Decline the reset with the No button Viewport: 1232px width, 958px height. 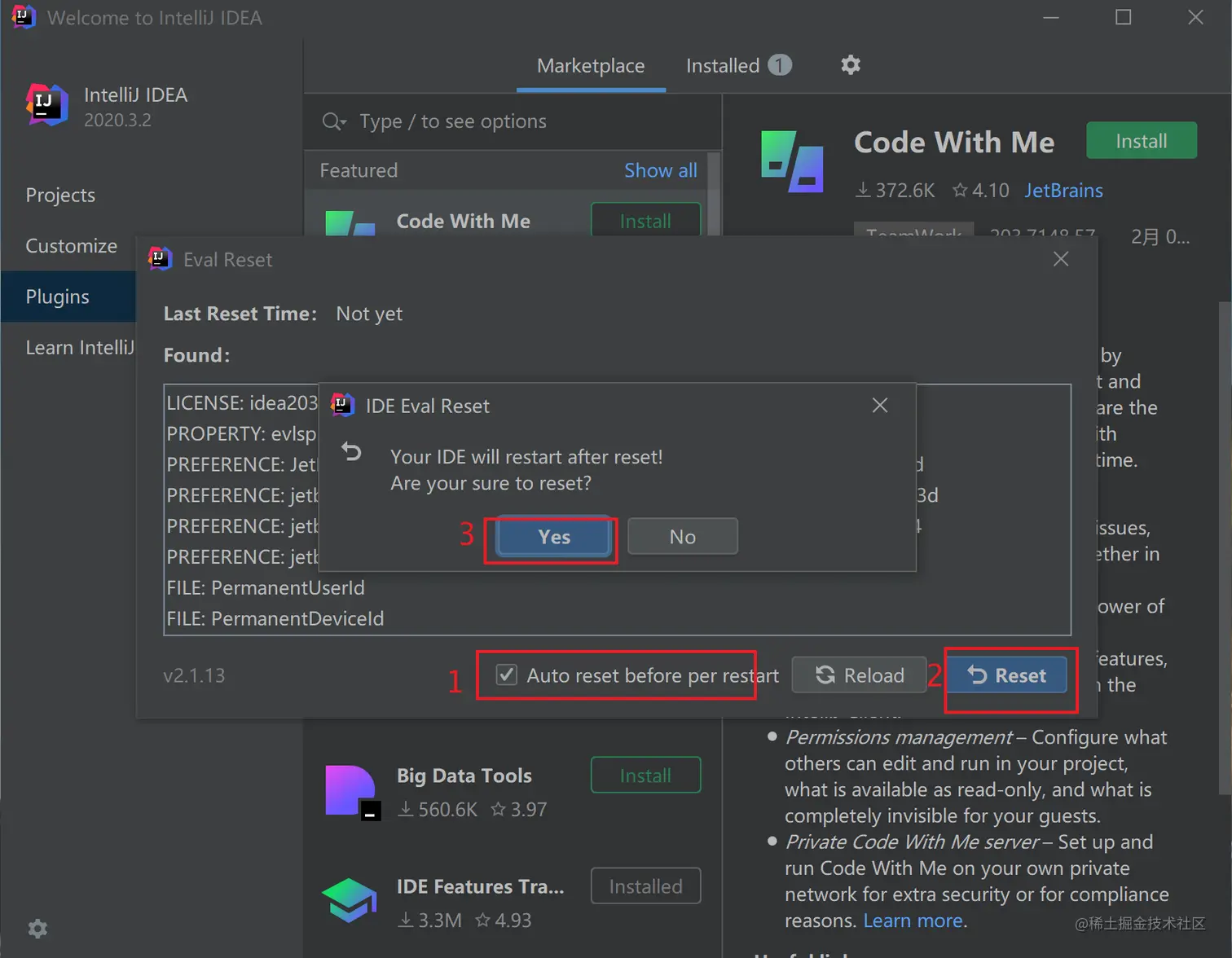(x=683, y=537)
